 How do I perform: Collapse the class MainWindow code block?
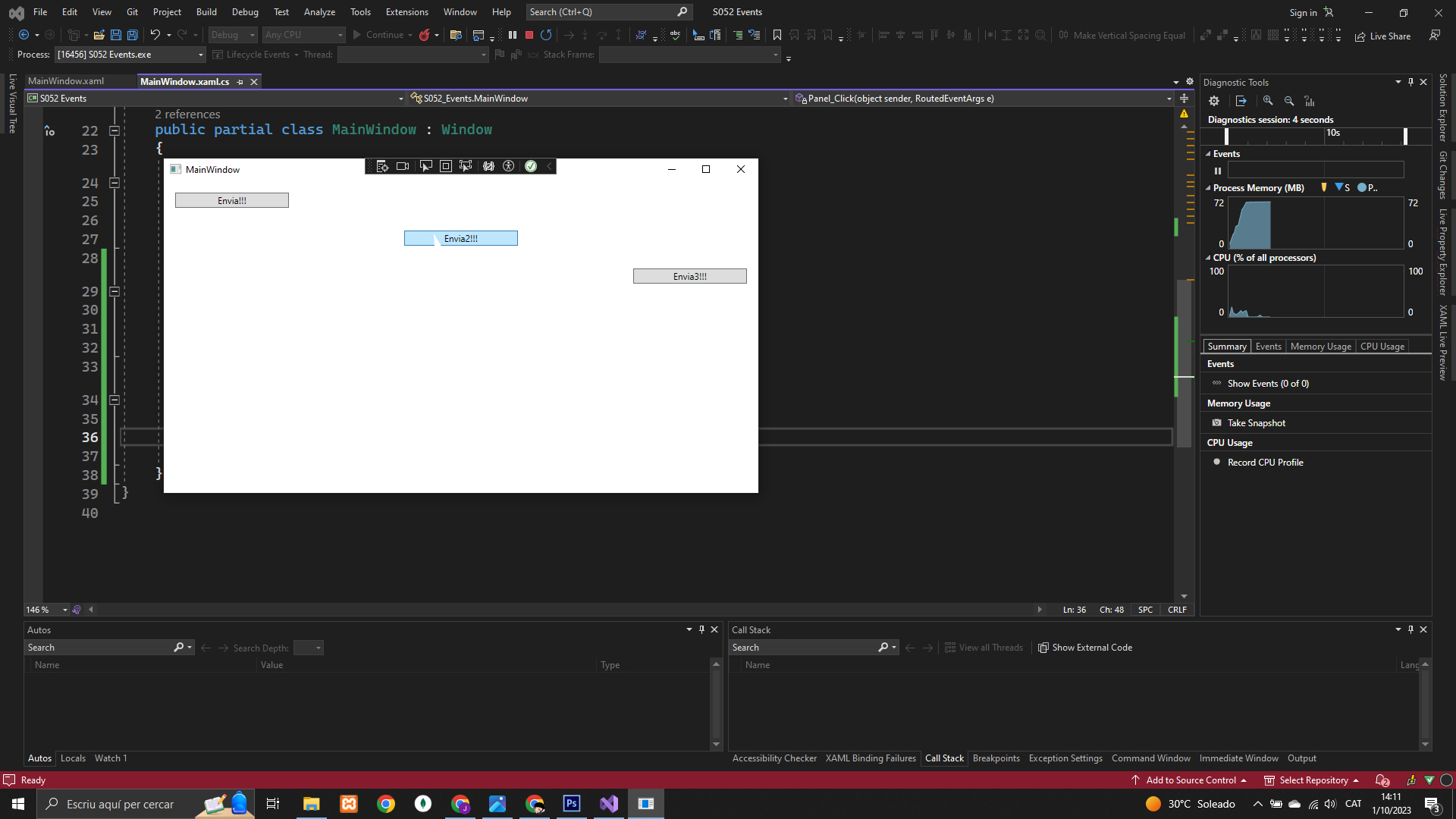tap(115, 130)
